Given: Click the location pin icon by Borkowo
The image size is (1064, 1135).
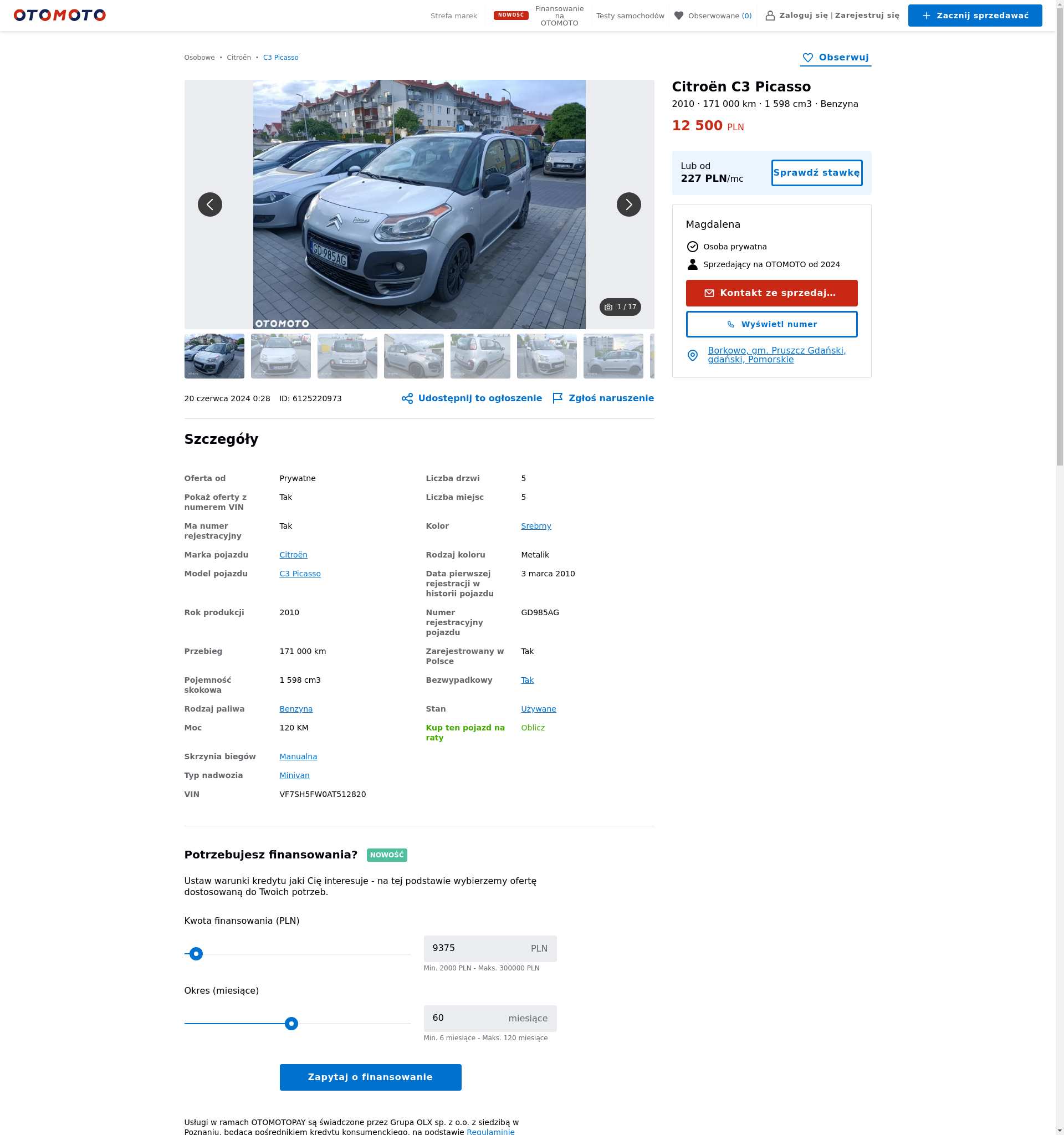Looking at the screenshot, I should [x=692, y=355].
